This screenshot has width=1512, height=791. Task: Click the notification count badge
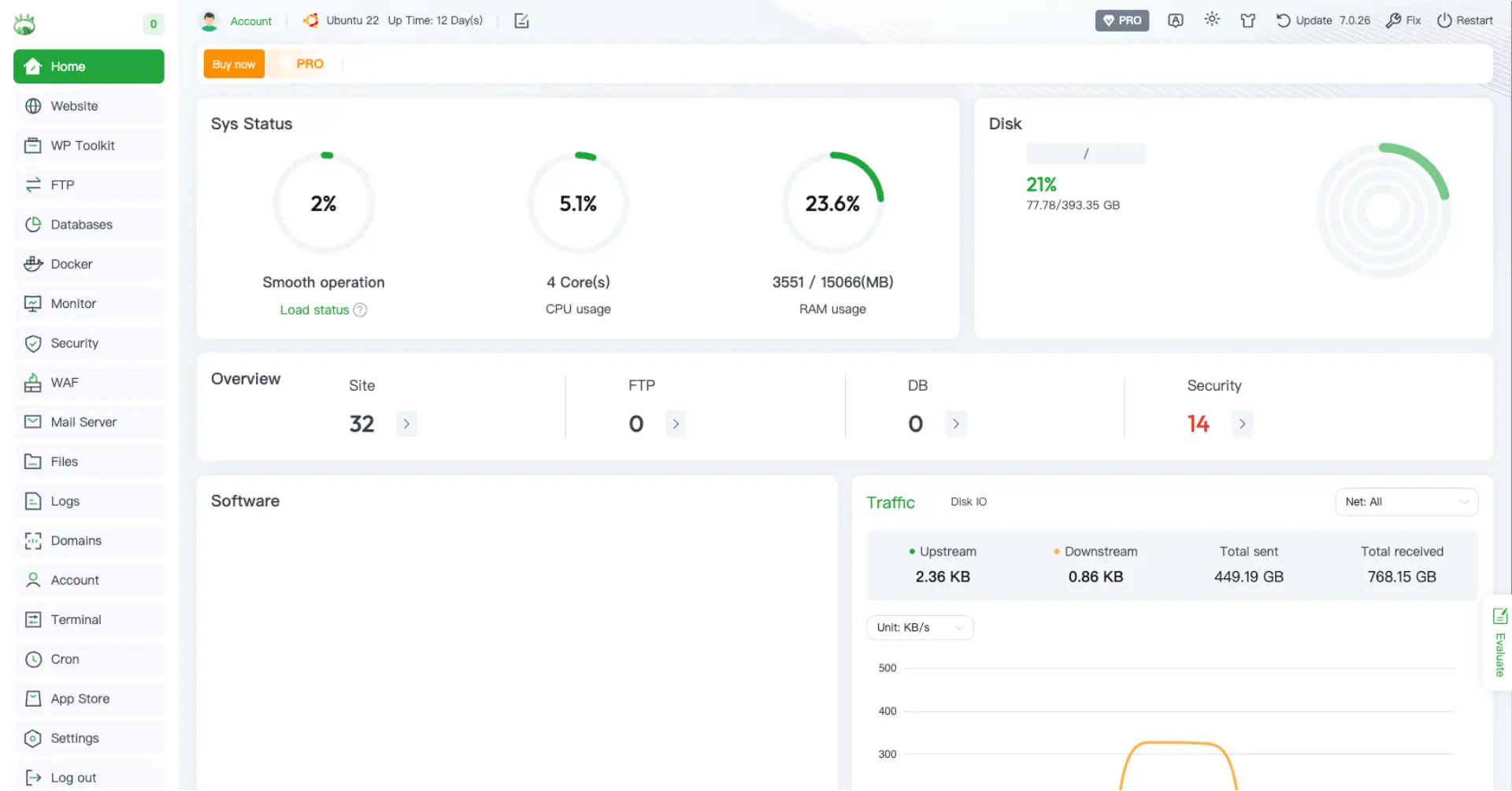coord(153,24)
